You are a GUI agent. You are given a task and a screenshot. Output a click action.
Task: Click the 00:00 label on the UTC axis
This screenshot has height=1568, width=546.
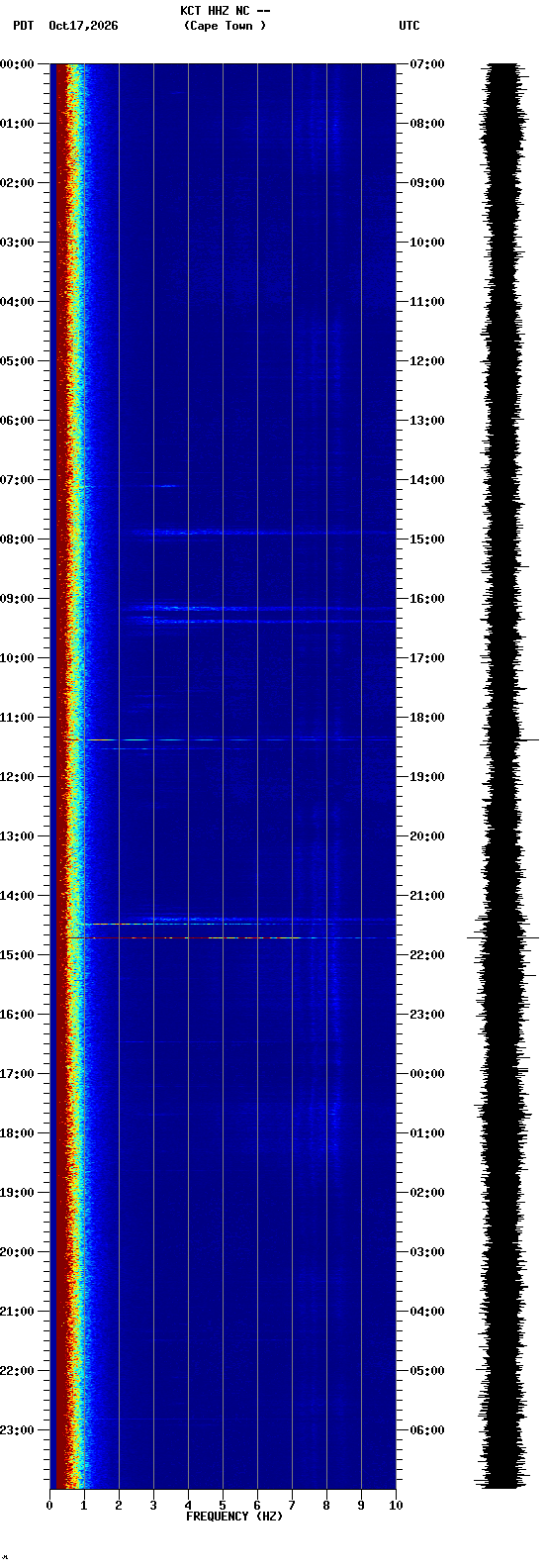tap(427, 1074)
